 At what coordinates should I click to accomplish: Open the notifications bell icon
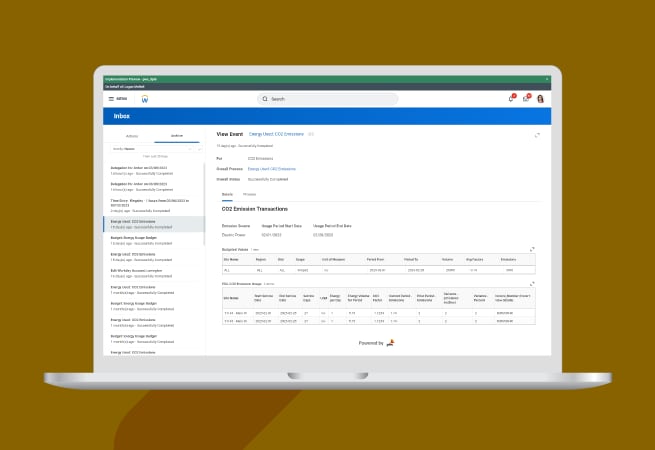click(511, 99)
